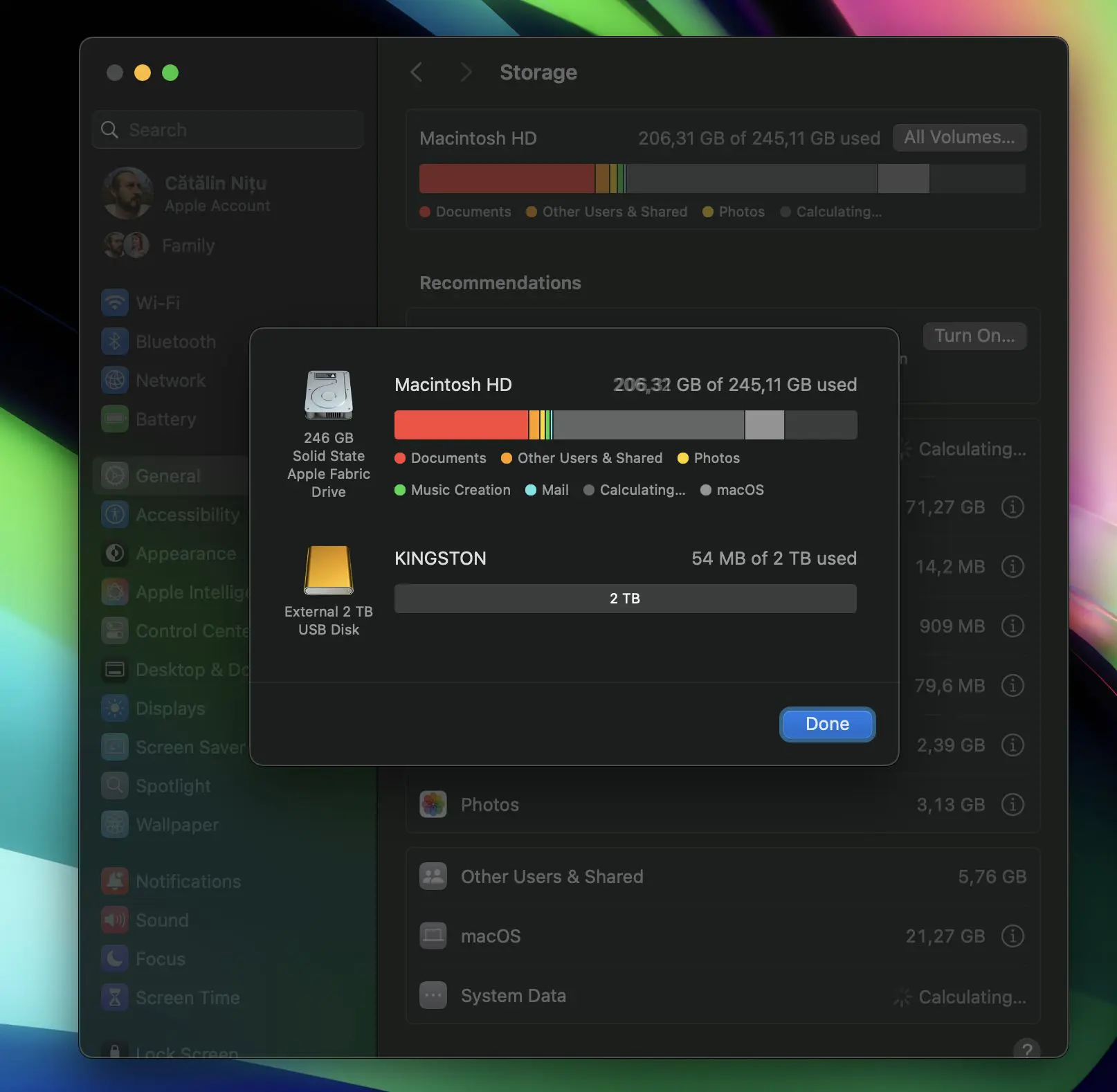
Task: Open Apple Intelligence icon in sidebar
Action: tap(115, 592)
